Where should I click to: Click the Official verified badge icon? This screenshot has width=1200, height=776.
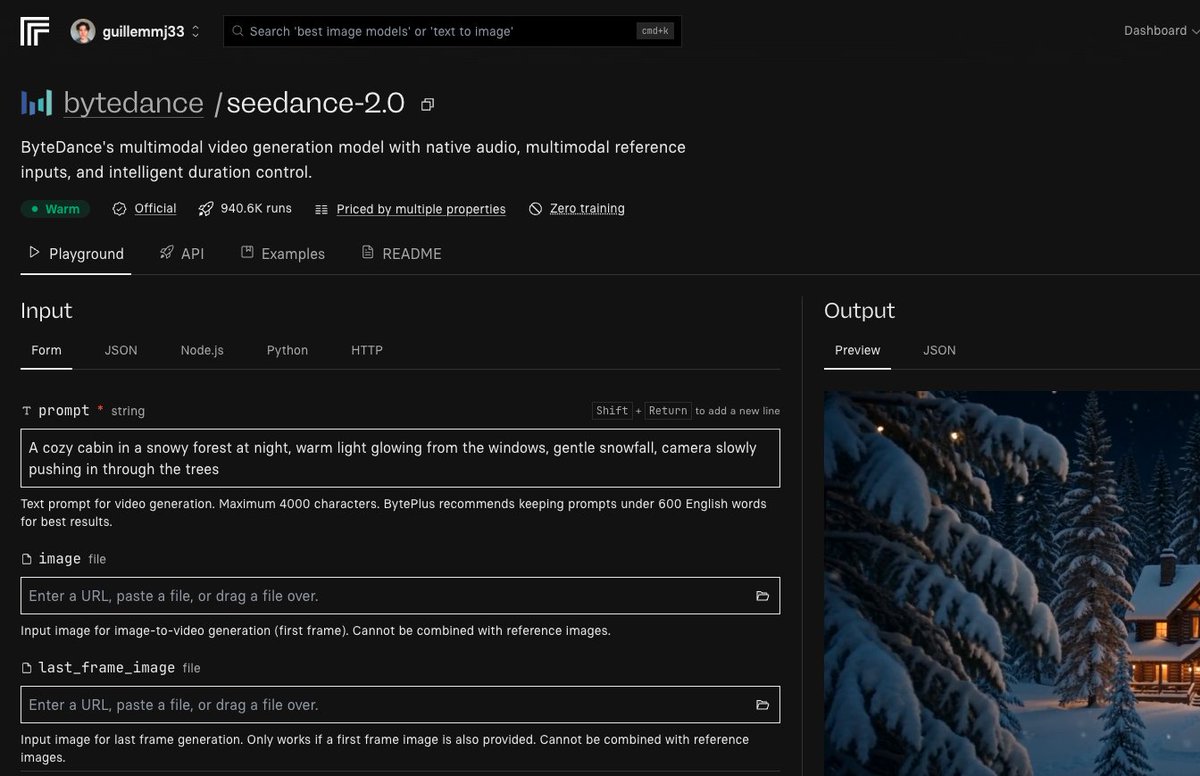[120, 209]
